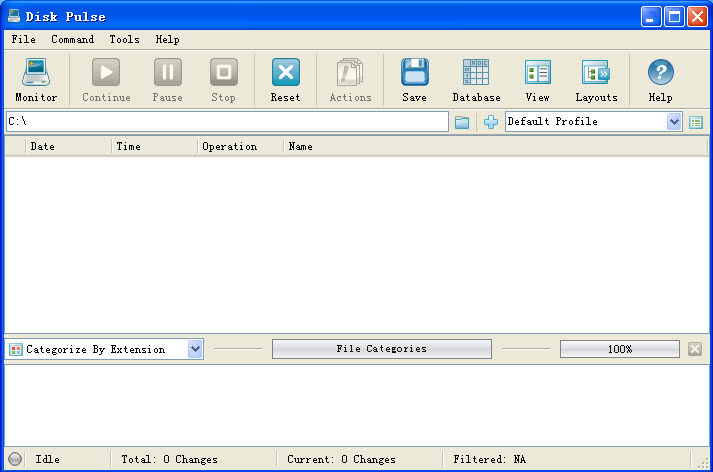Start monitoring with the Monitor icon
Screen dimensions: 713x472
[36, 80]
